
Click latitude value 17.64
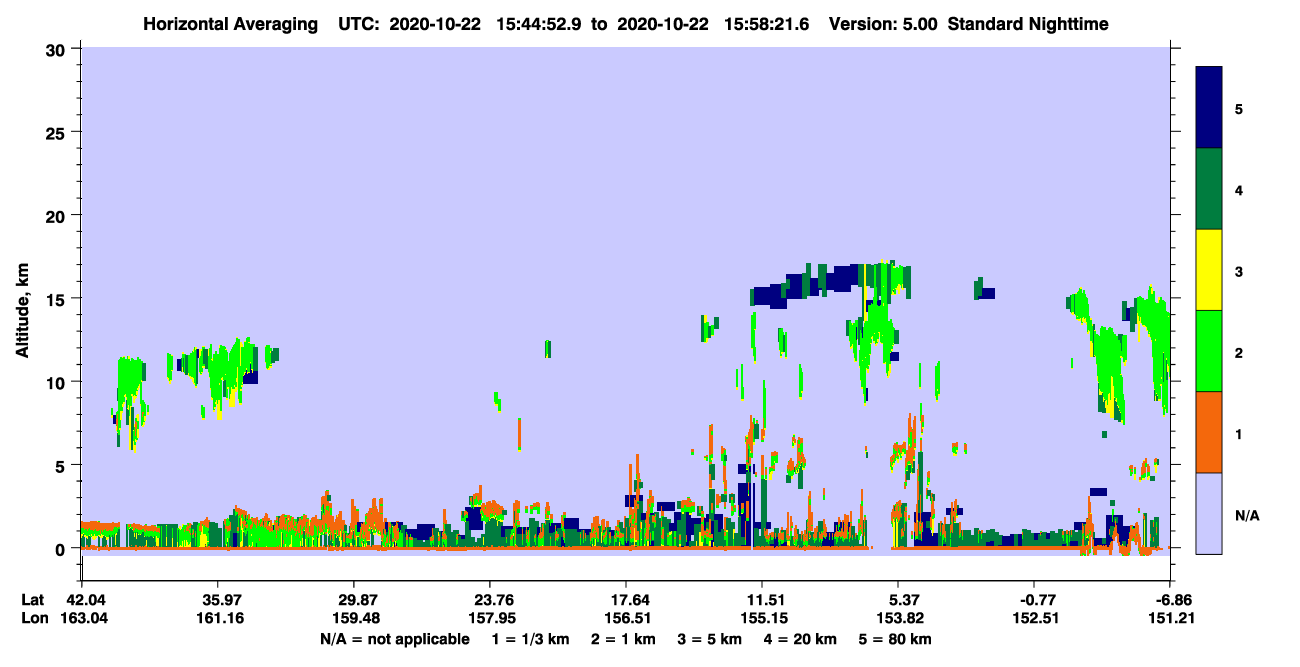[x=626, y=600]
